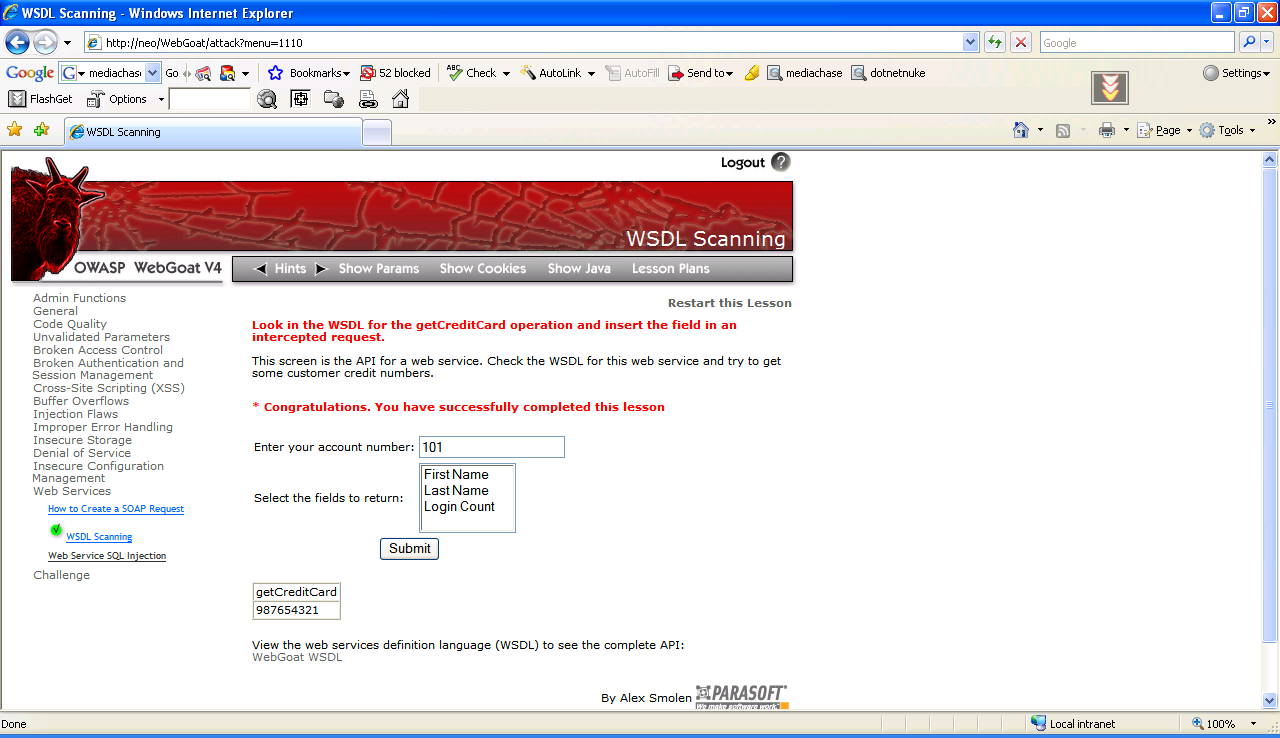Open the WebGoat WSDL link

pyautogui.click(x=296, y=658)
